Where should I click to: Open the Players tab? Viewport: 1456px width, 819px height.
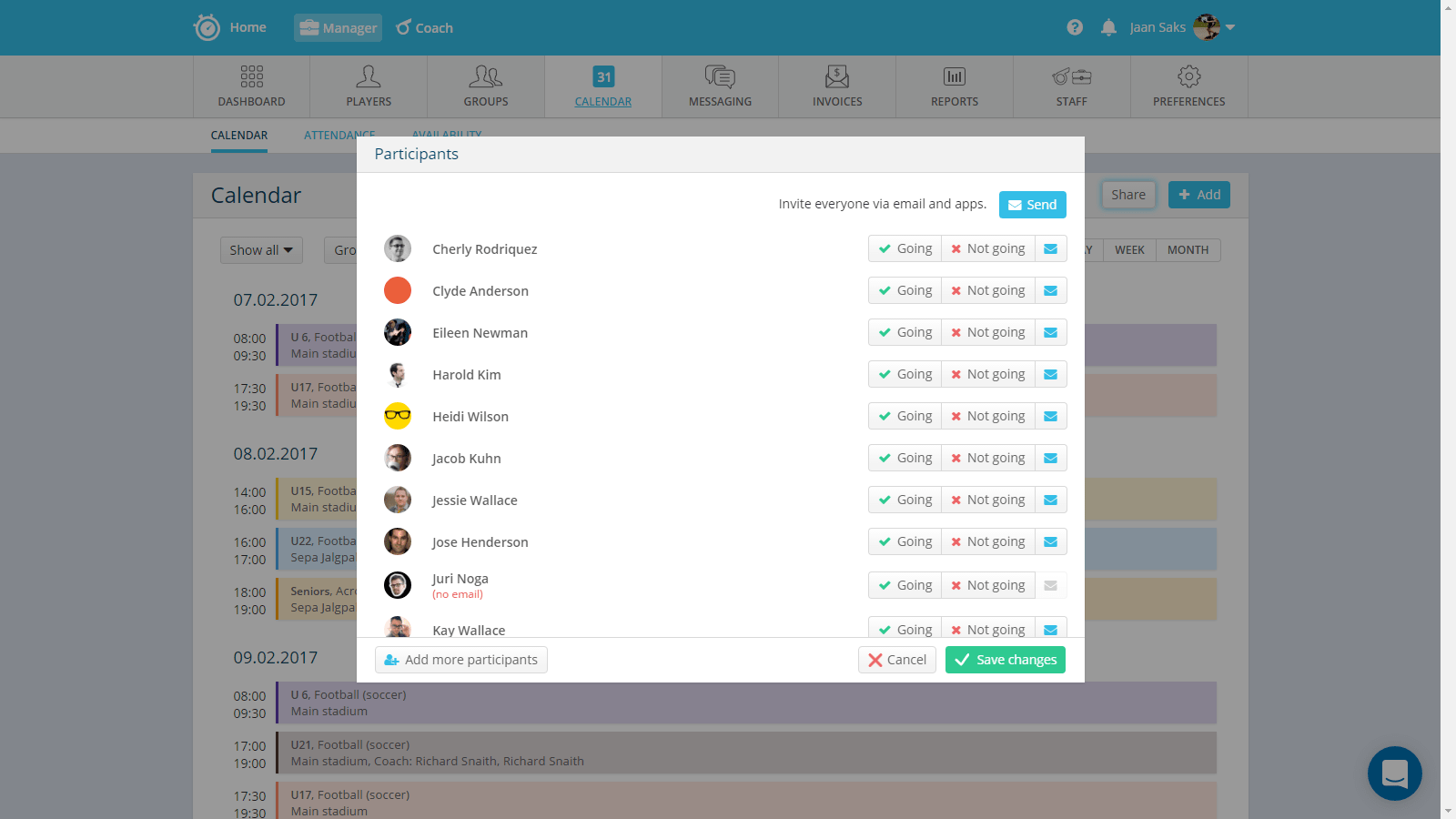369,86
